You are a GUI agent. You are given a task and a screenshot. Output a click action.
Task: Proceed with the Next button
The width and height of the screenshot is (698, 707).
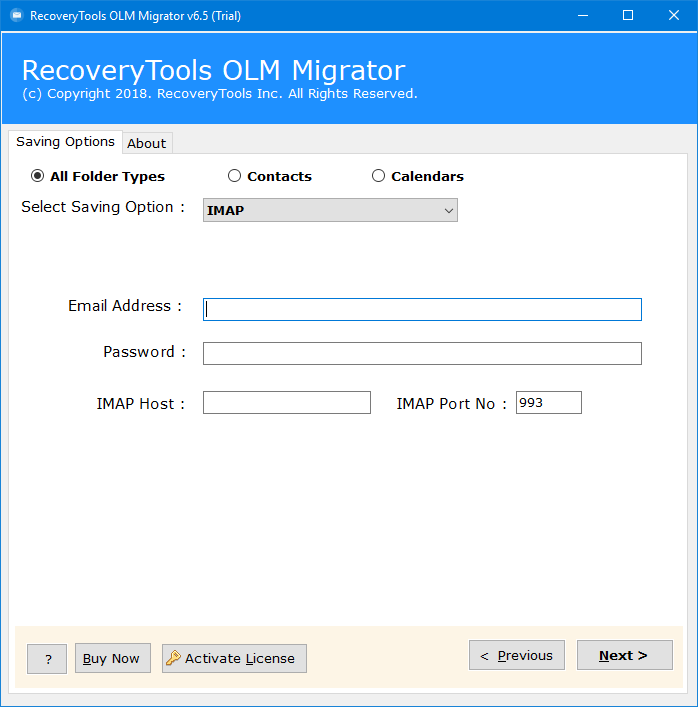[x=625, y=655]
